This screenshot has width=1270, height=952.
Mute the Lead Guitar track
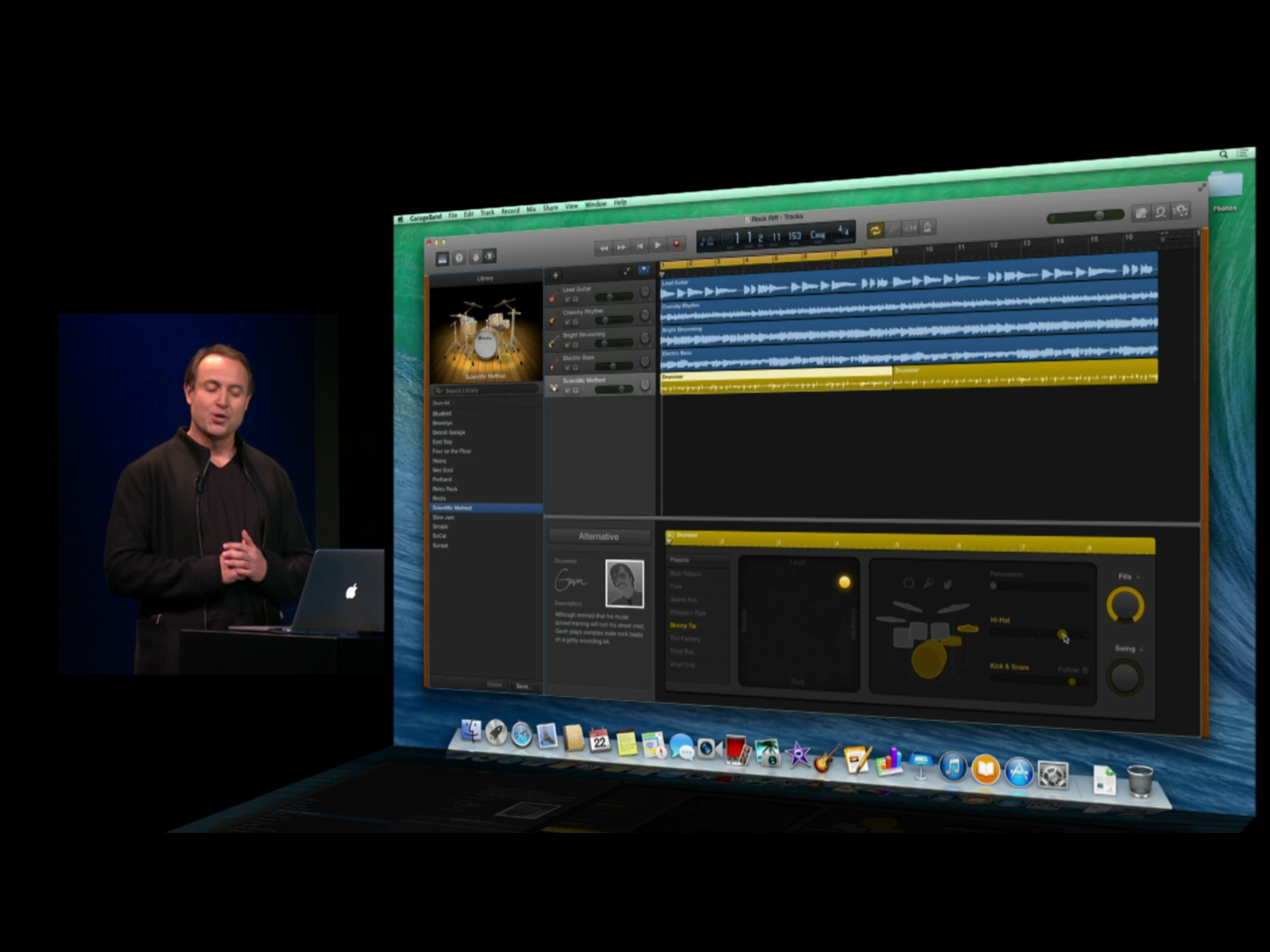click(567, 299)
